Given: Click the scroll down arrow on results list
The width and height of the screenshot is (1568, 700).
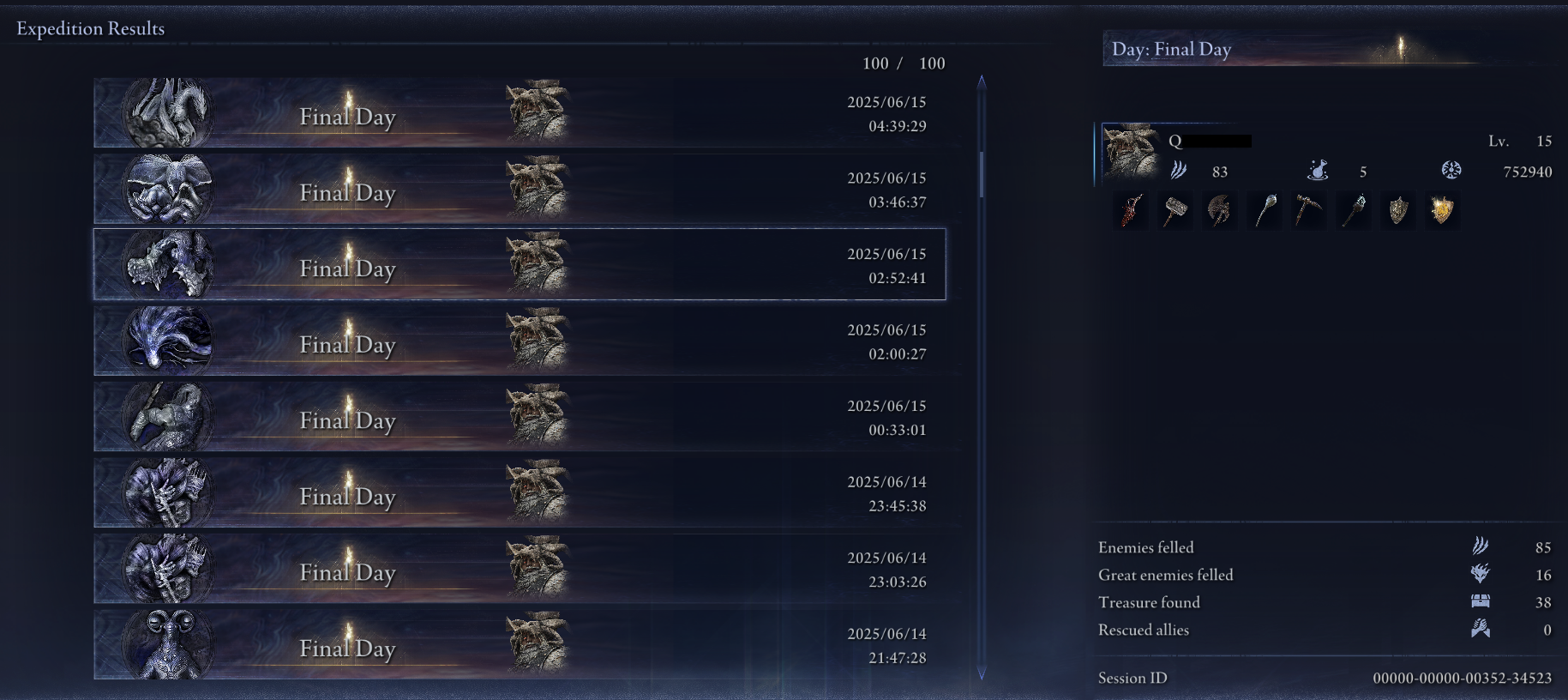Looking at the screenshot, I should pyautogui.click(x=982, y=673).
